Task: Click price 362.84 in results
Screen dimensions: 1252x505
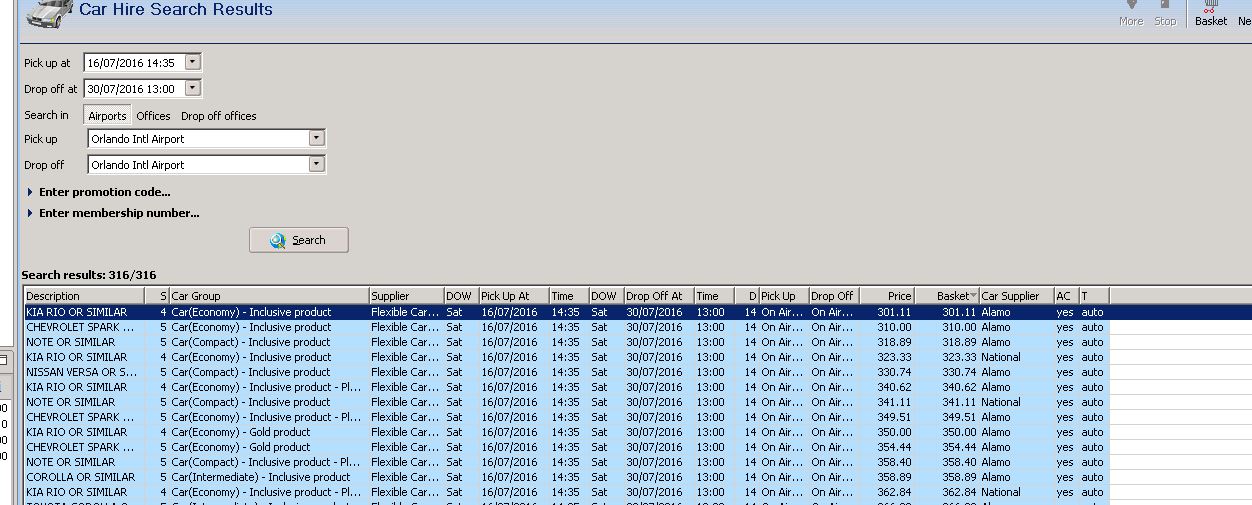Action: (894, 492)
